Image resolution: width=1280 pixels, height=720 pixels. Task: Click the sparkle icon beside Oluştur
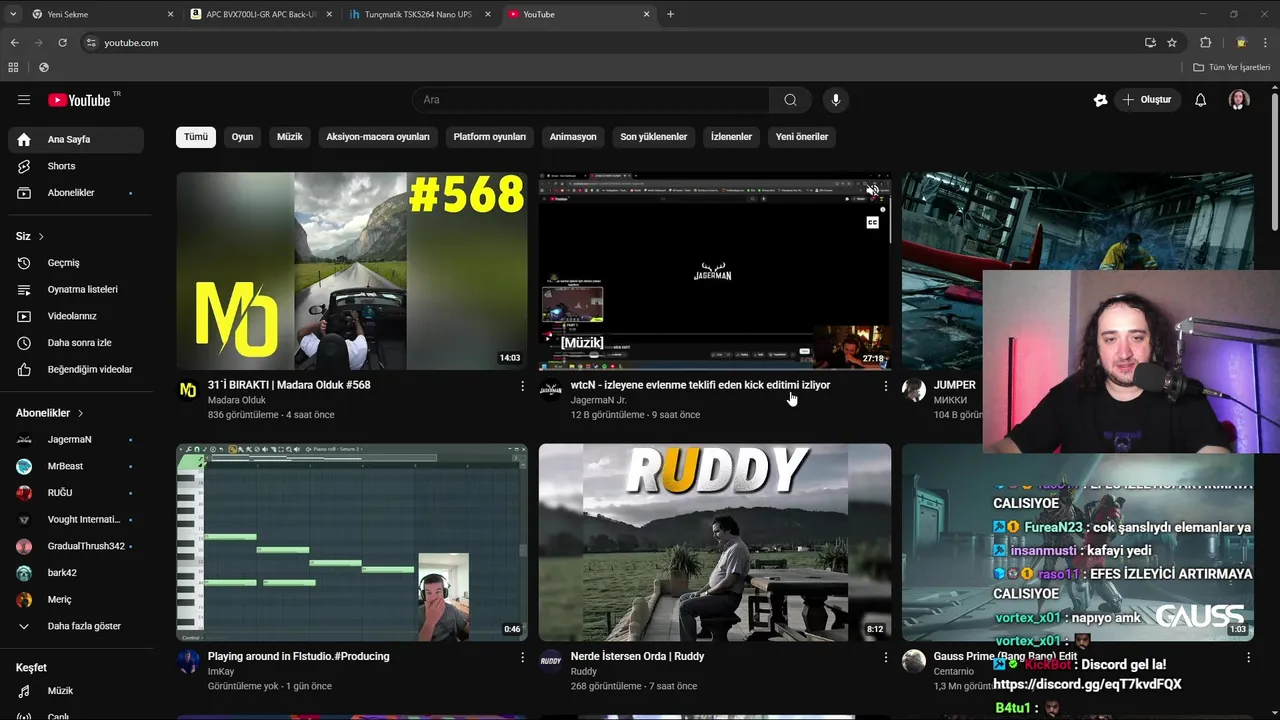click(1100, 100)
